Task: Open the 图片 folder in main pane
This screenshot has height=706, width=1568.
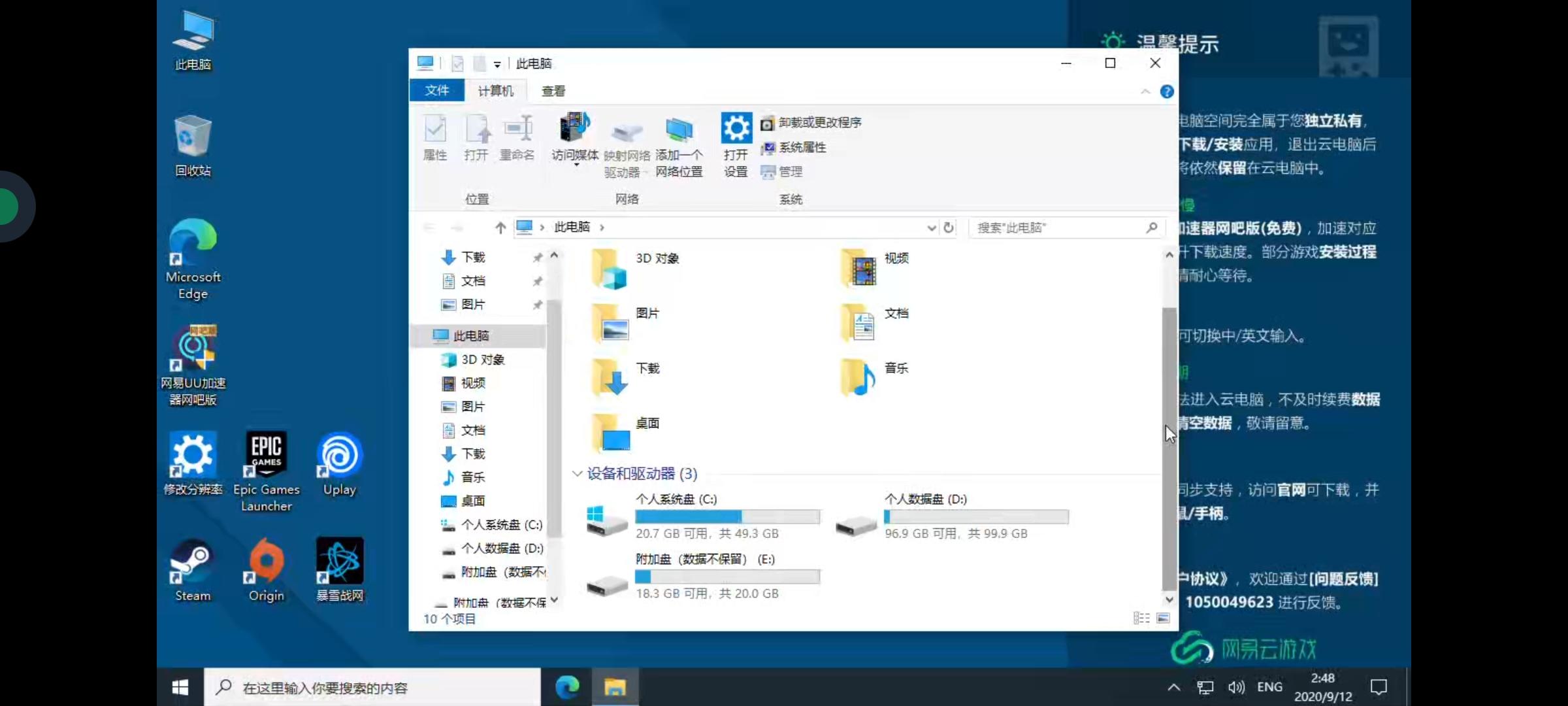Action: point(625,324)
